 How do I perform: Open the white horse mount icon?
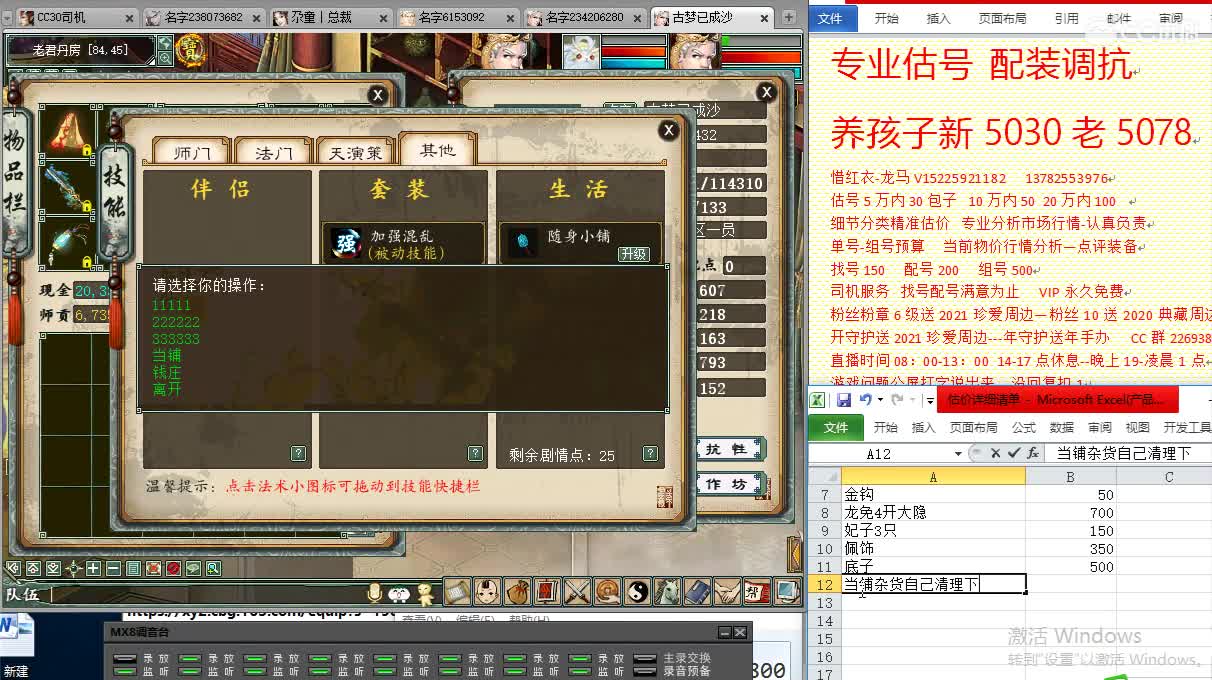tap(667, 592)
